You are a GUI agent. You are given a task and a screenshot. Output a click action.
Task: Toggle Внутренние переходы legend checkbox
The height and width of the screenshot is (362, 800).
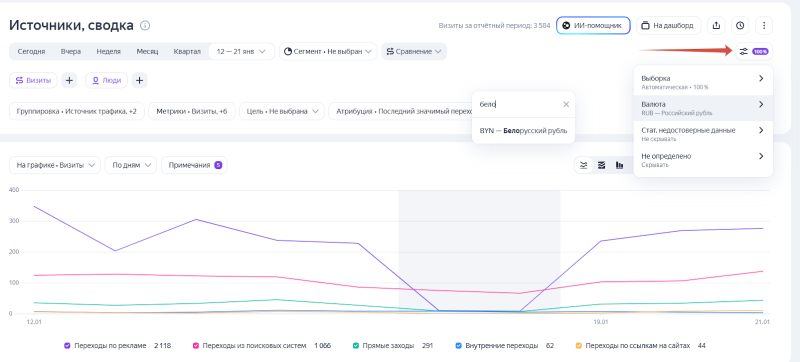coord(459,346)
